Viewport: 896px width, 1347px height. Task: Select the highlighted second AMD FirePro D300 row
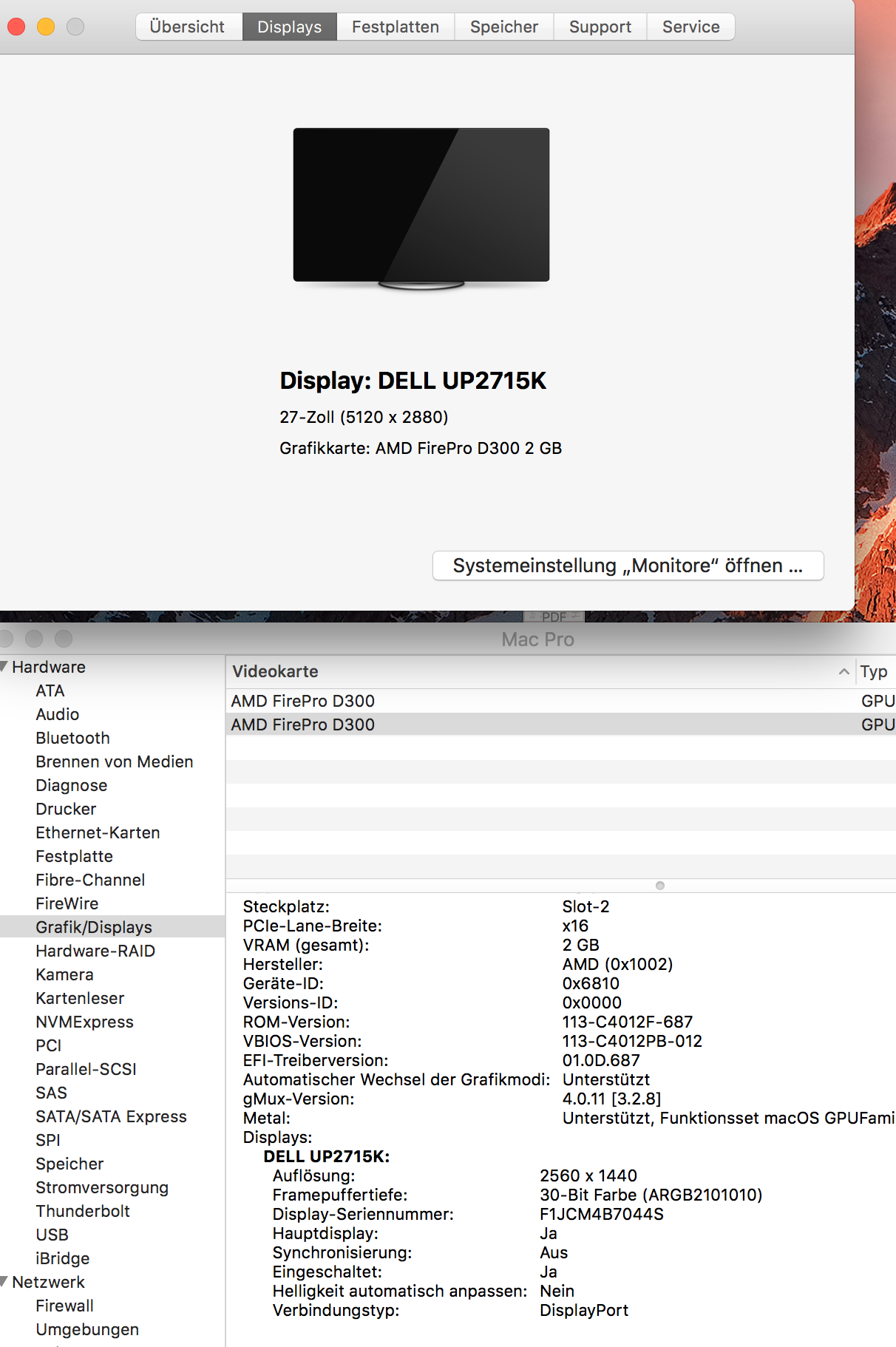pos(560,725)
